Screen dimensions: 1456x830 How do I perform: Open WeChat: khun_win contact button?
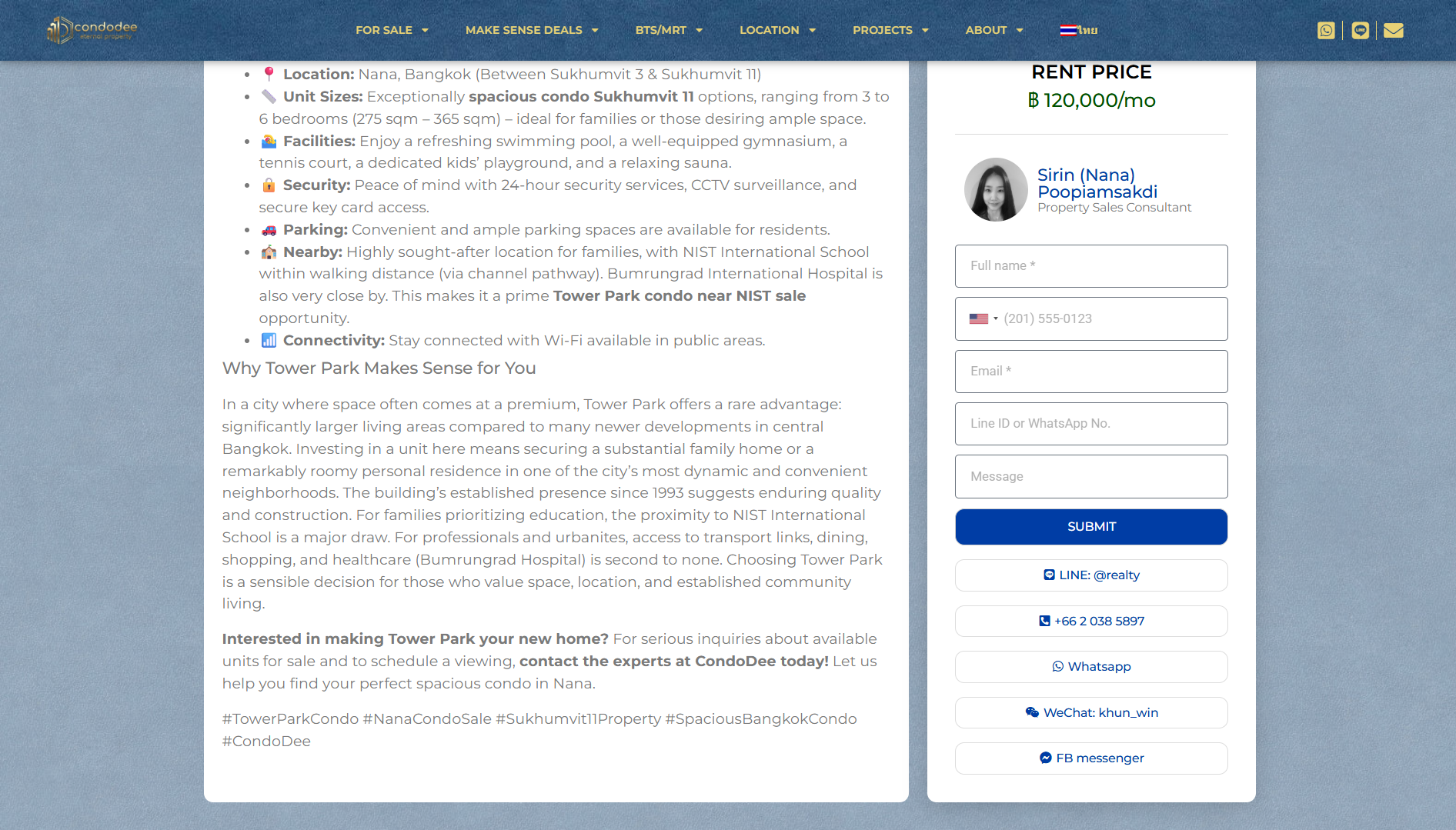(x=1090, y=712)
